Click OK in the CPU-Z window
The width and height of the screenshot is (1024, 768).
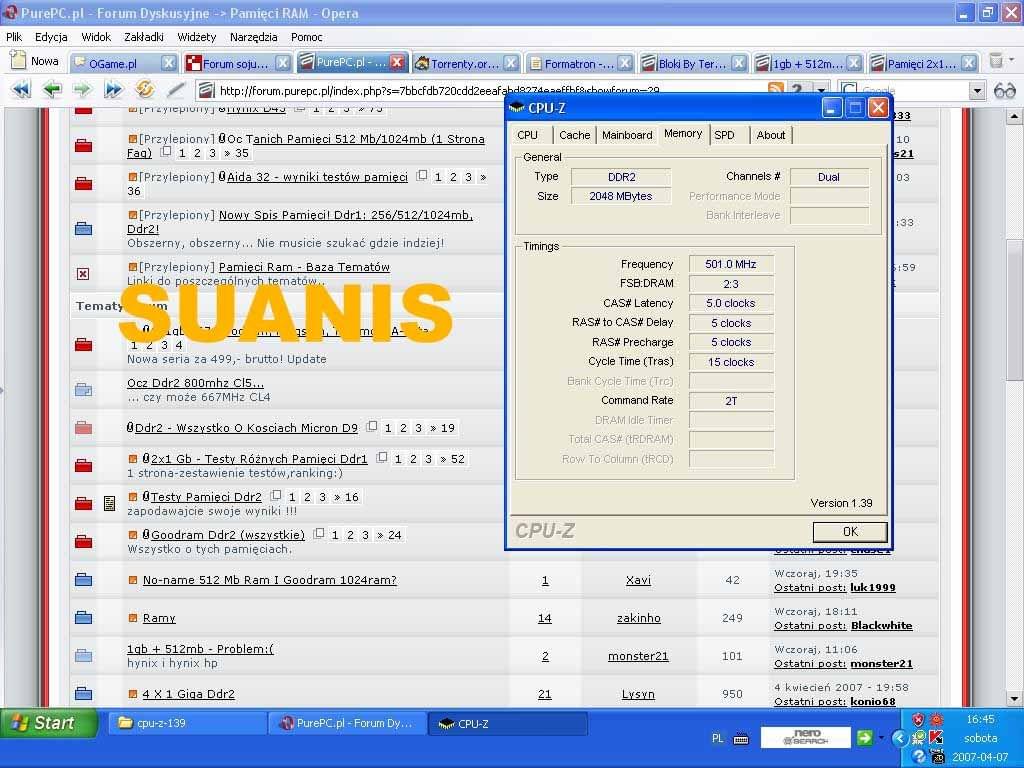pos(850,532)
